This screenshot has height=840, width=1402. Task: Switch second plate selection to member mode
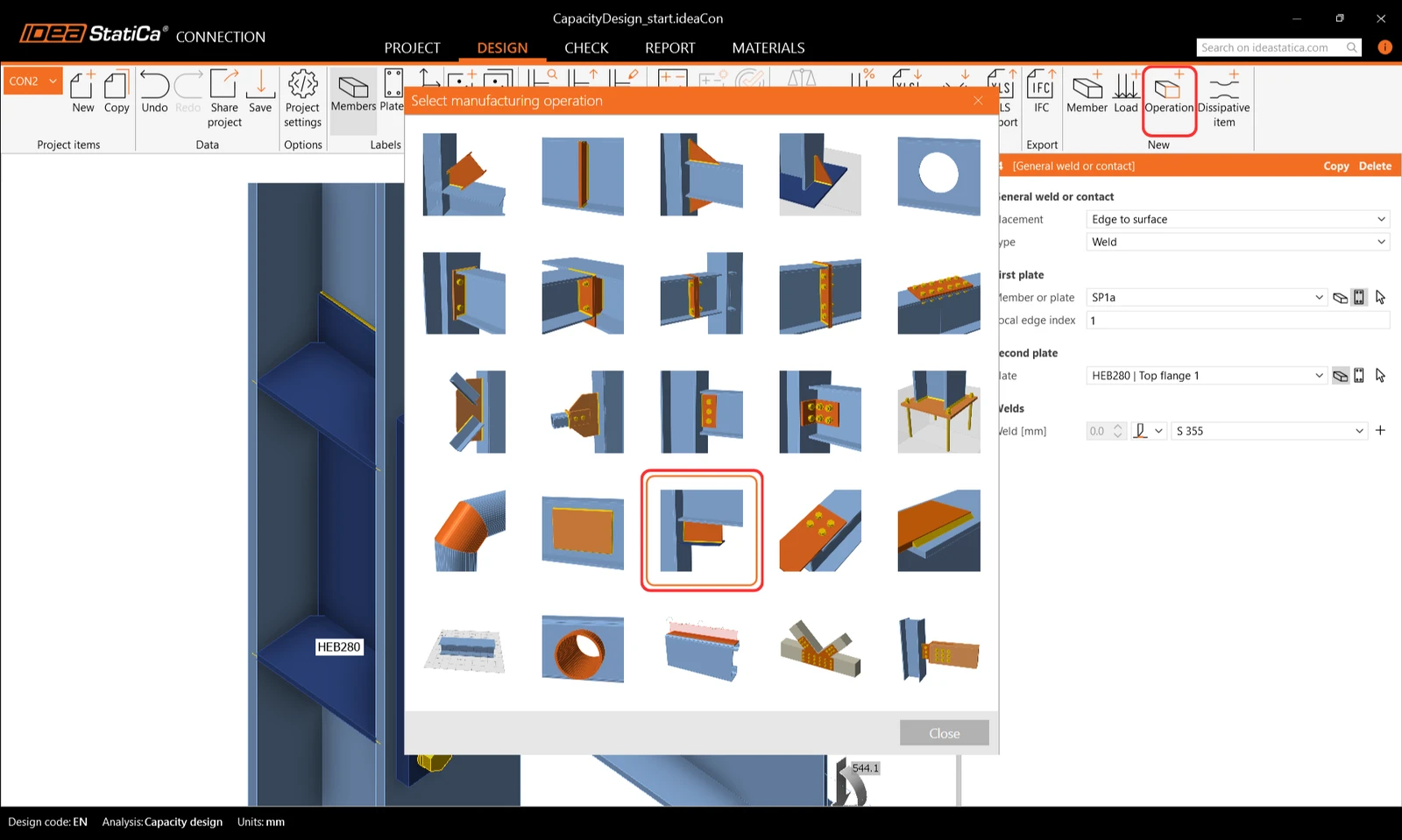pyautogui.click(x=1340, y=376)
